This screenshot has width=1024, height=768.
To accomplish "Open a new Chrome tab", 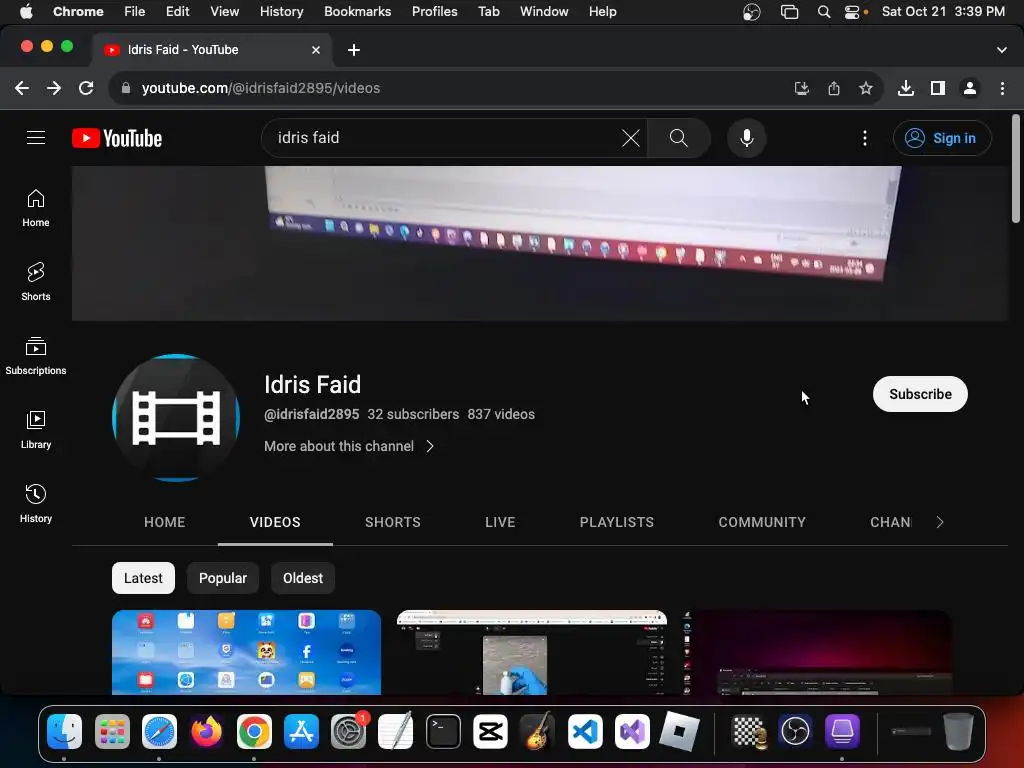I will pos(354,50).
